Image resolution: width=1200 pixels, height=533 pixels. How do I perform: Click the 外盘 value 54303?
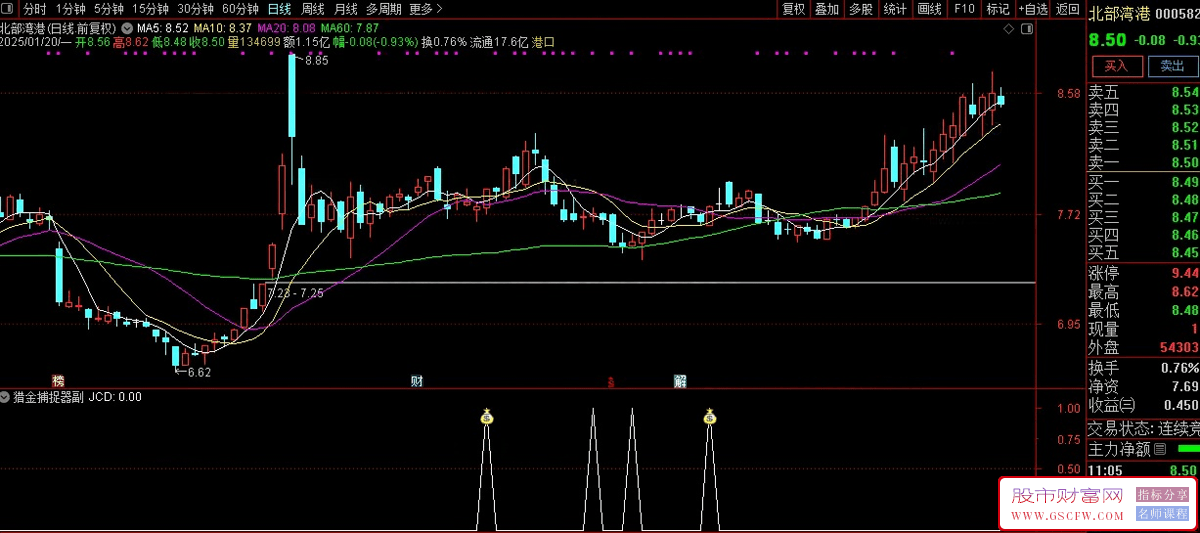pos(1179,348)
